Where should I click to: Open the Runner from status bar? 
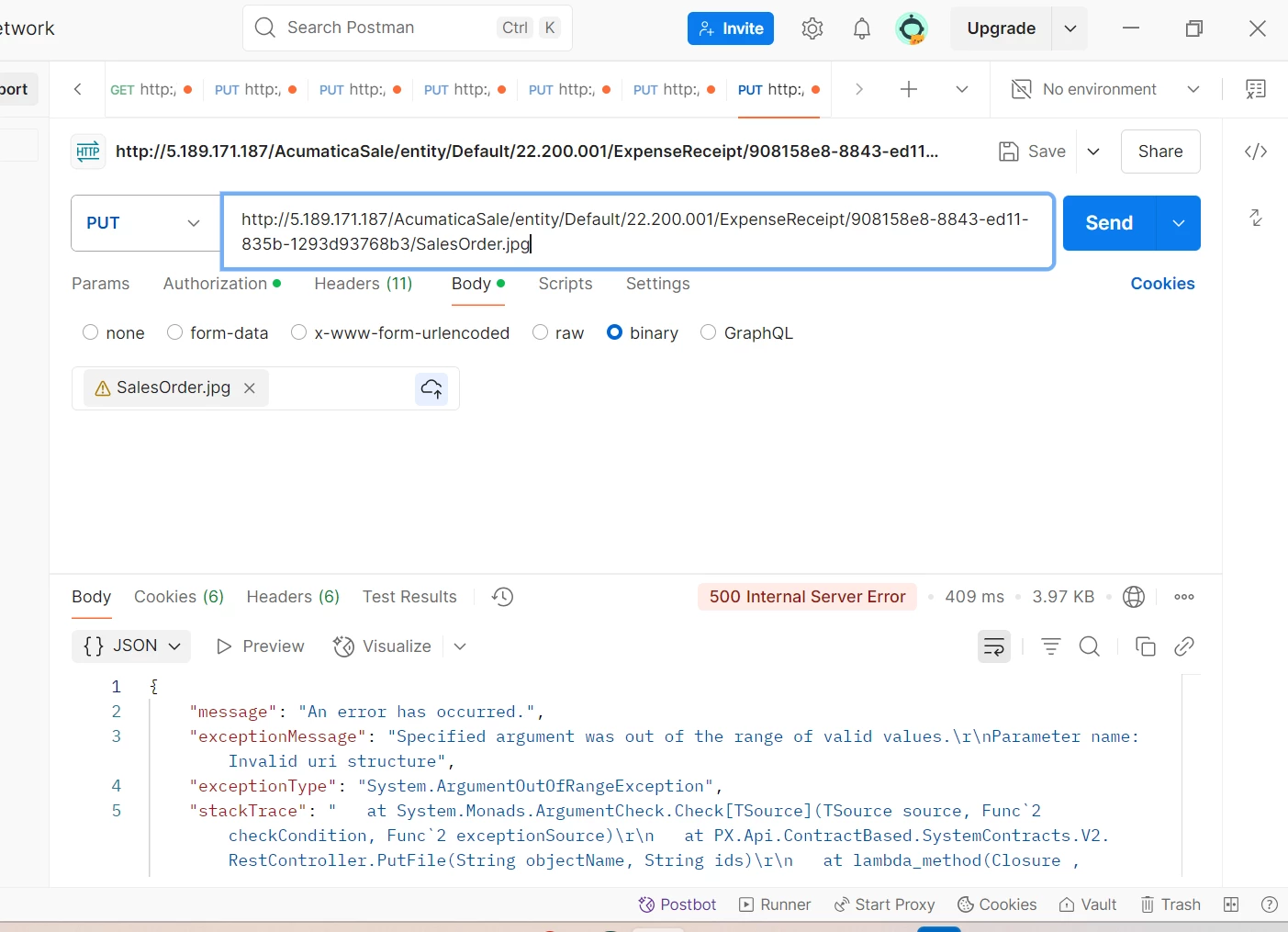pyautogui.click(x=775, y=904)
